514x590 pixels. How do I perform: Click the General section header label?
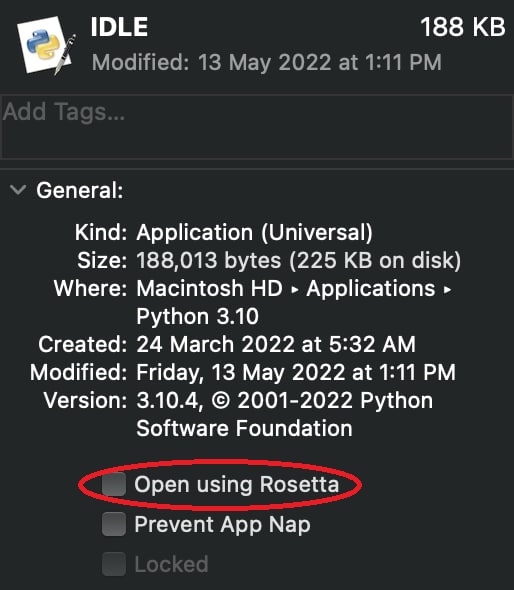(80, 190)
